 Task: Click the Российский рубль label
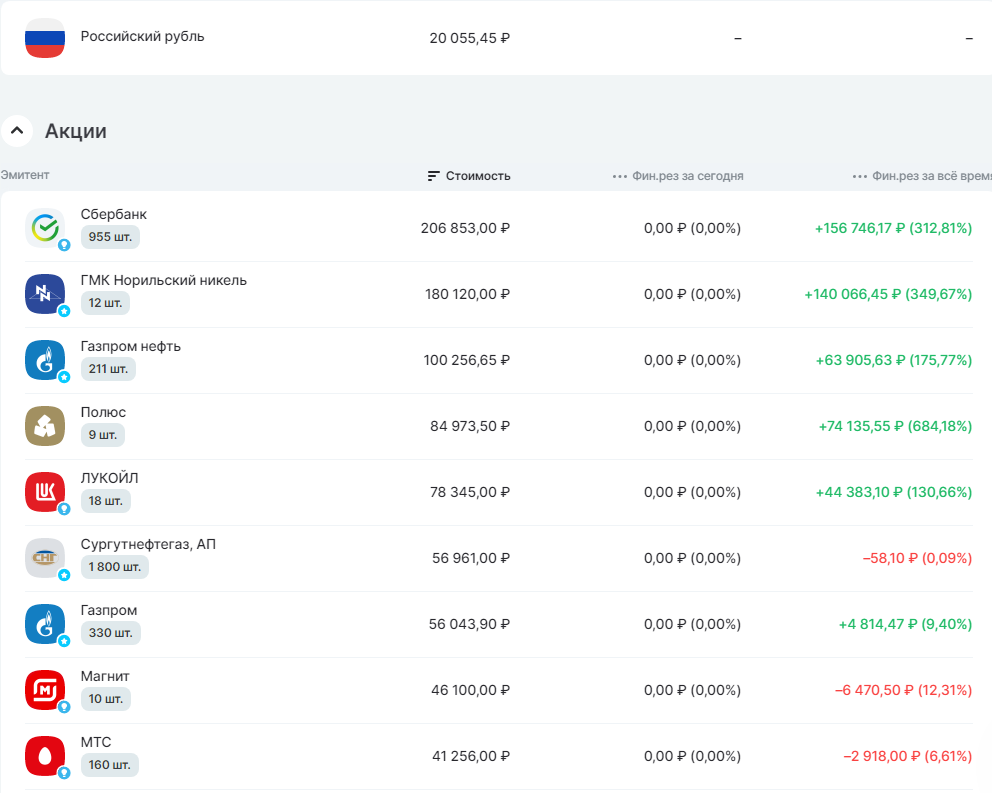[x=142, y=36]
